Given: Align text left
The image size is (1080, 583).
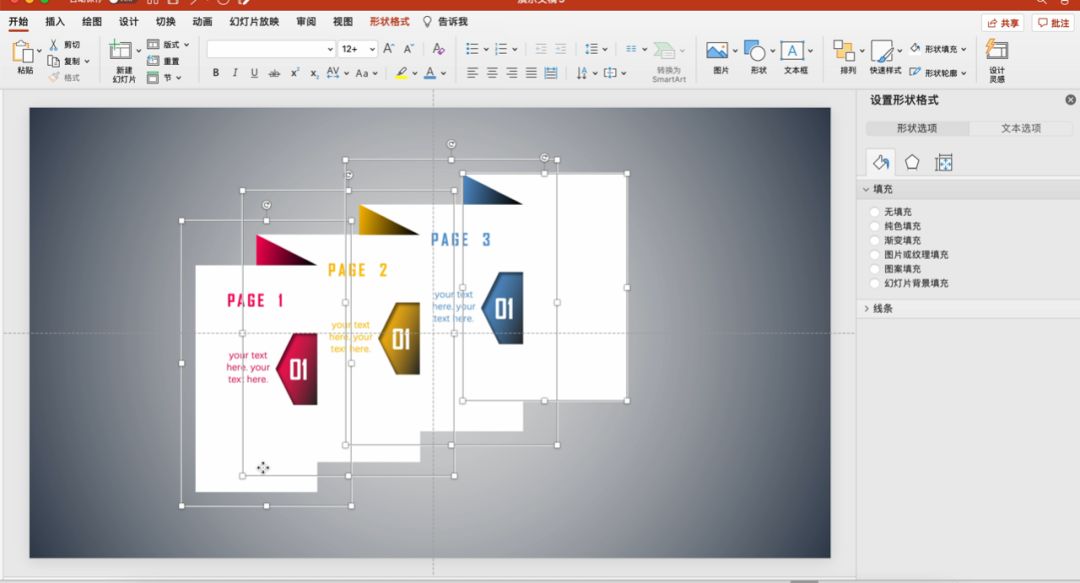Looking at the screenshot, I should click(x=472, y=72).
